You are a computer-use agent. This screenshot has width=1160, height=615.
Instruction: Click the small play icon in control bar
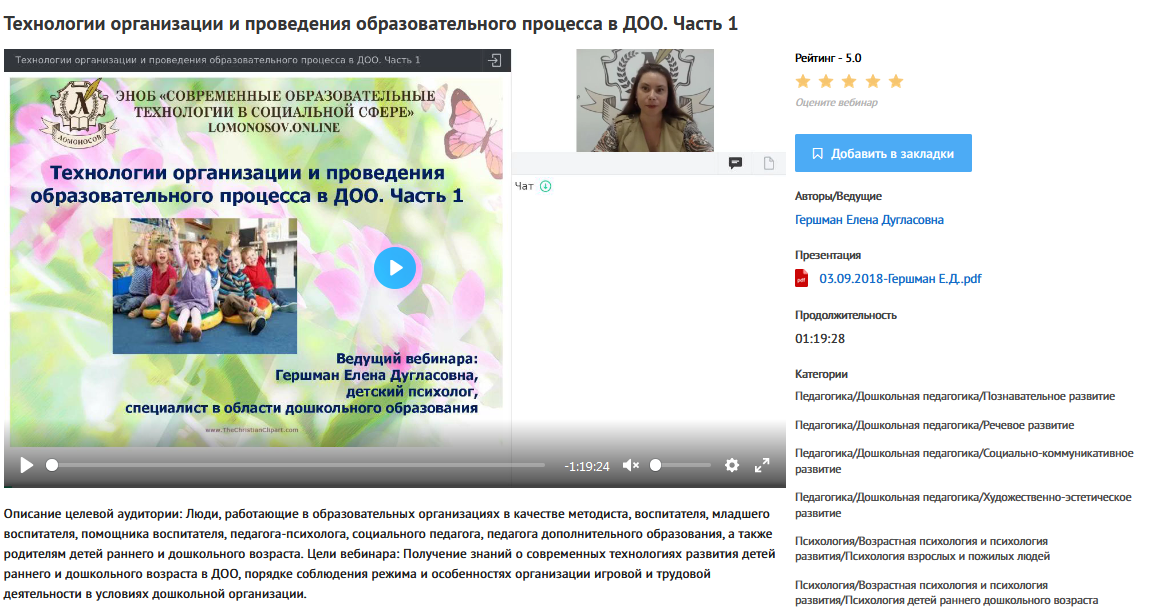pos(27,465)
